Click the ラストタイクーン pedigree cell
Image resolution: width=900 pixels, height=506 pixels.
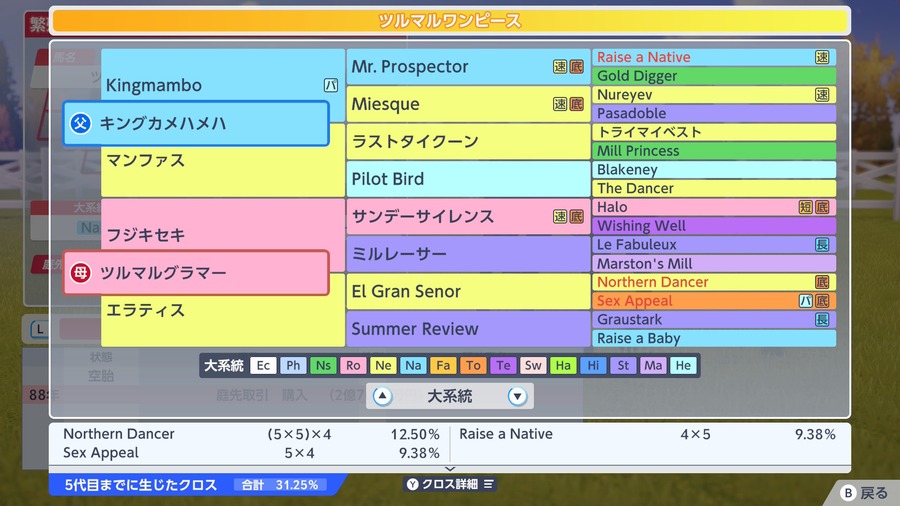pyautogui.click(x=468, y=141)
